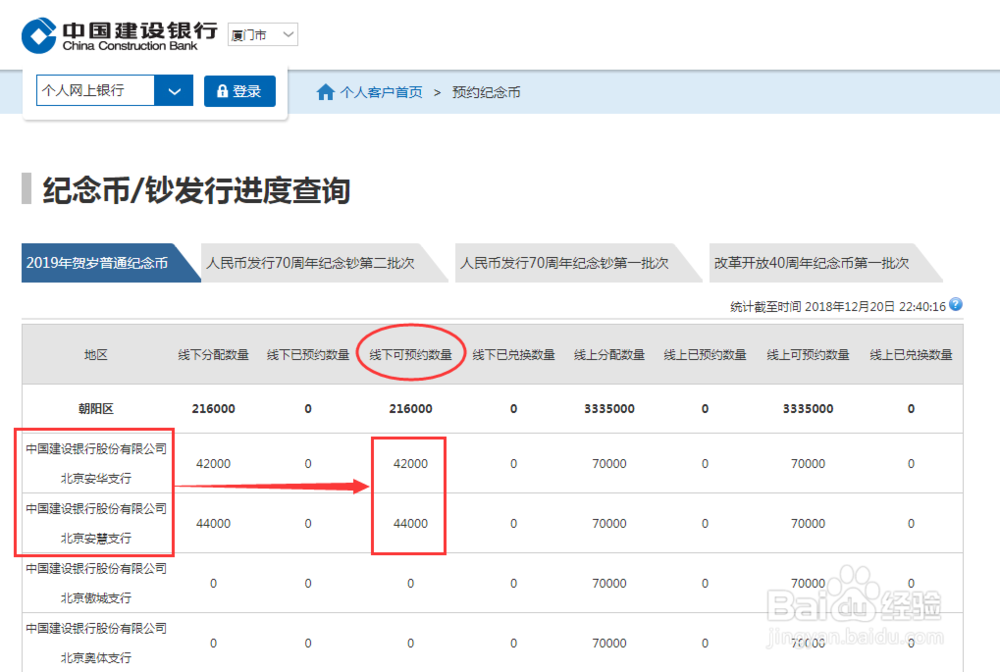Image resolution: width=1000 pixels, height=672 pixels.
Task: Click the home icon in the breadcrumb bar
Action: pos(325,91)
